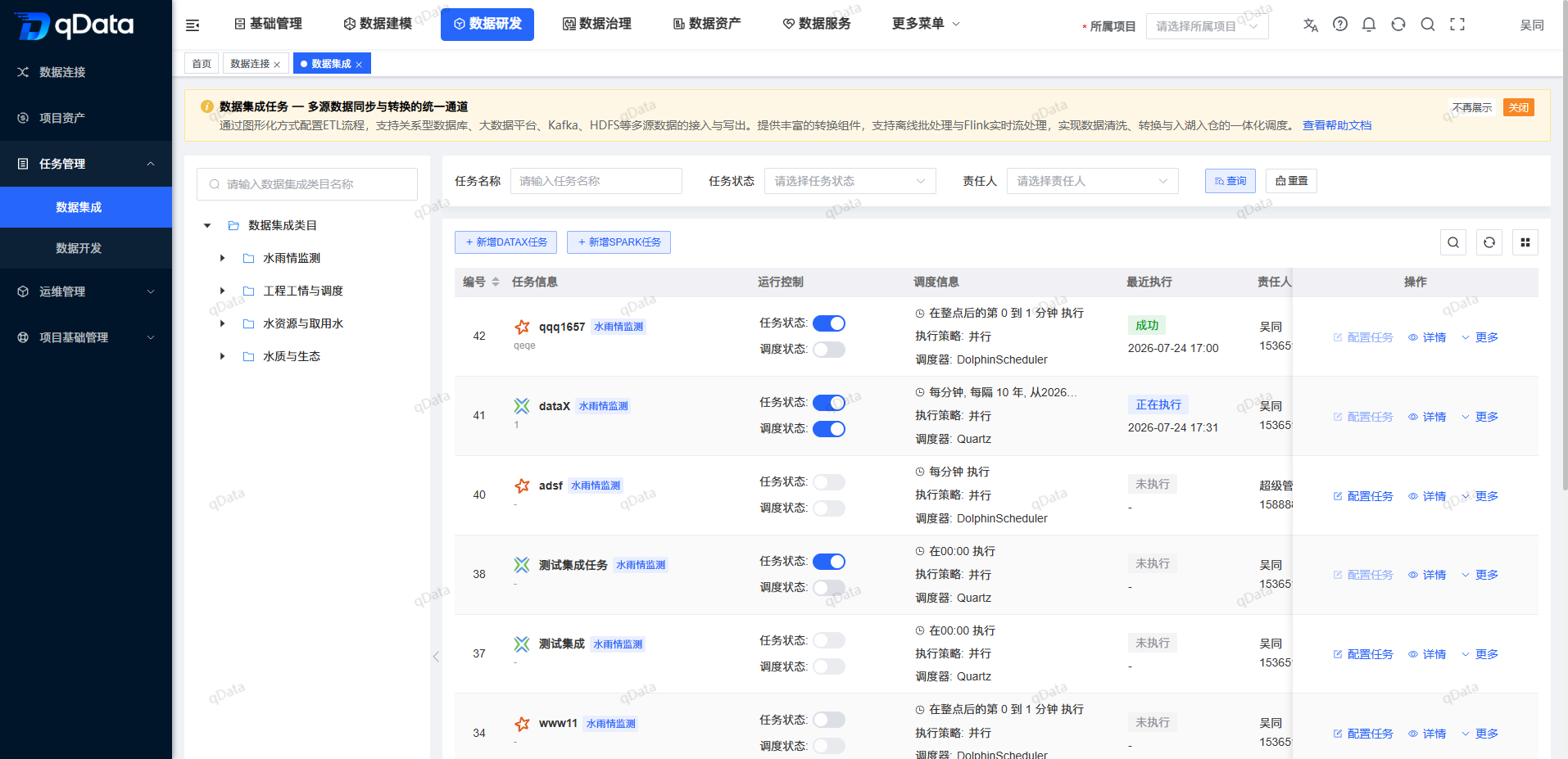The image size is (1568, 759).
Task: Toggle 任务状态 switch for 测试集成 row 37
Action: pyautogui.click(x=829, y=640)
